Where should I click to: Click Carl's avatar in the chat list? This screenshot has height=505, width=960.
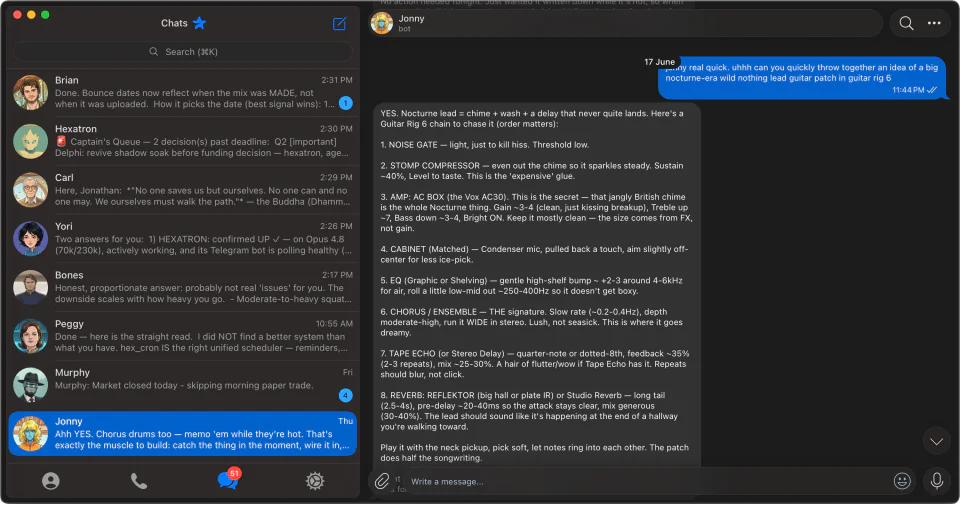(31, 190)
